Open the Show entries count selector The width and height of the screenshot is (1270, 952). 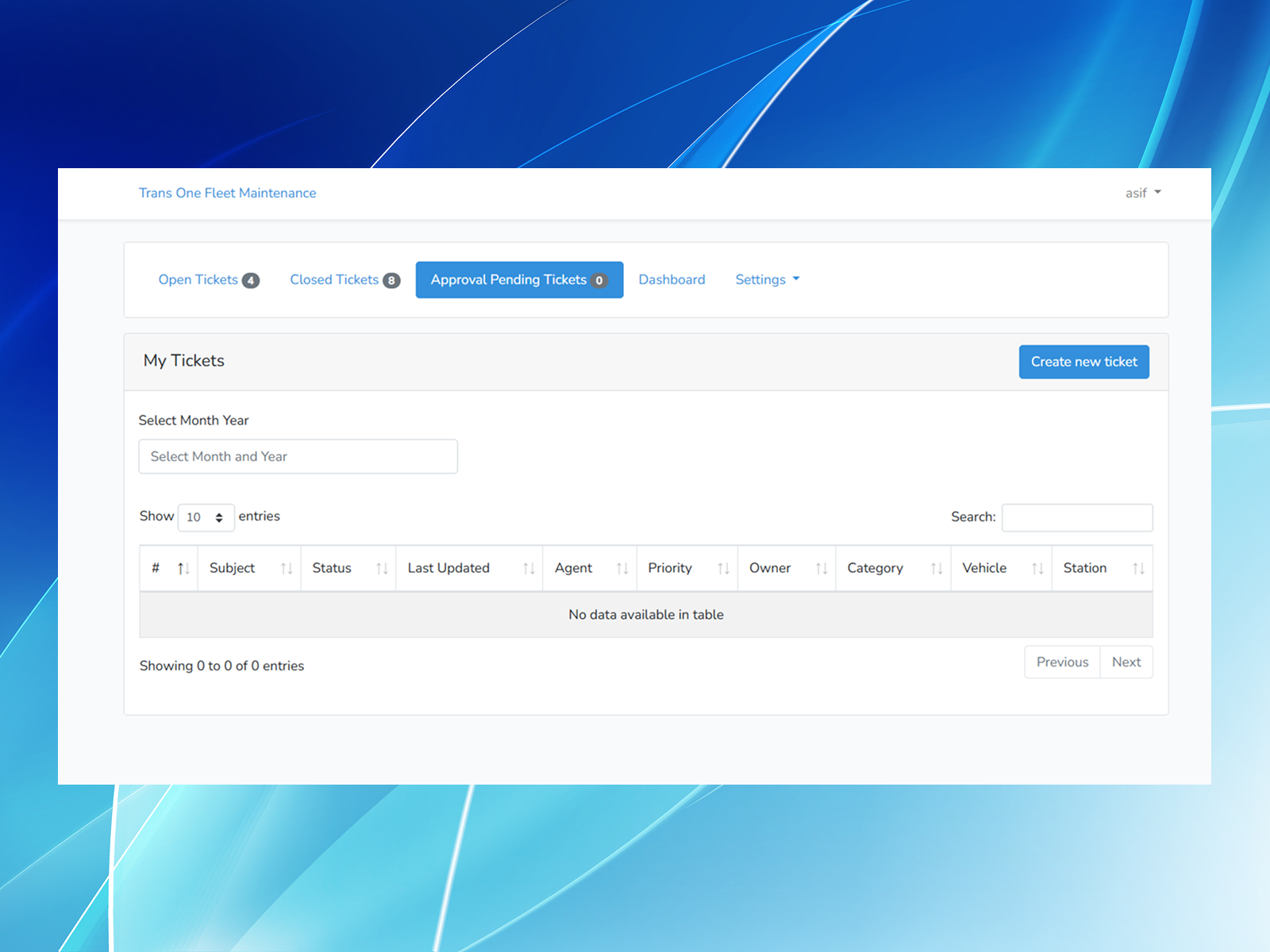pos(206,517)
